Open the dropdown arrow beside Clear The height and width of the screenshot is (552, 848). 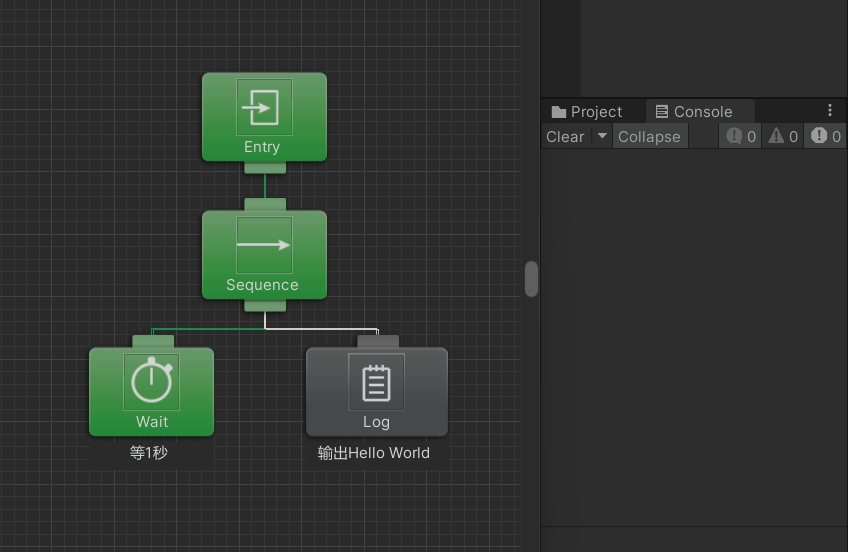[602, 136]
